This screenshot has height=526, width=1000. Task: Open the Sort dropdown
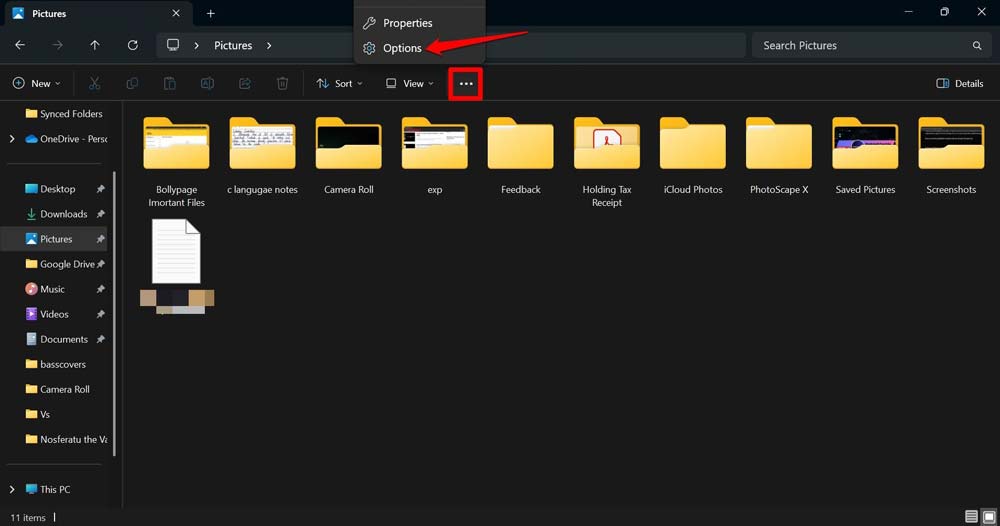tap(339, 84)
